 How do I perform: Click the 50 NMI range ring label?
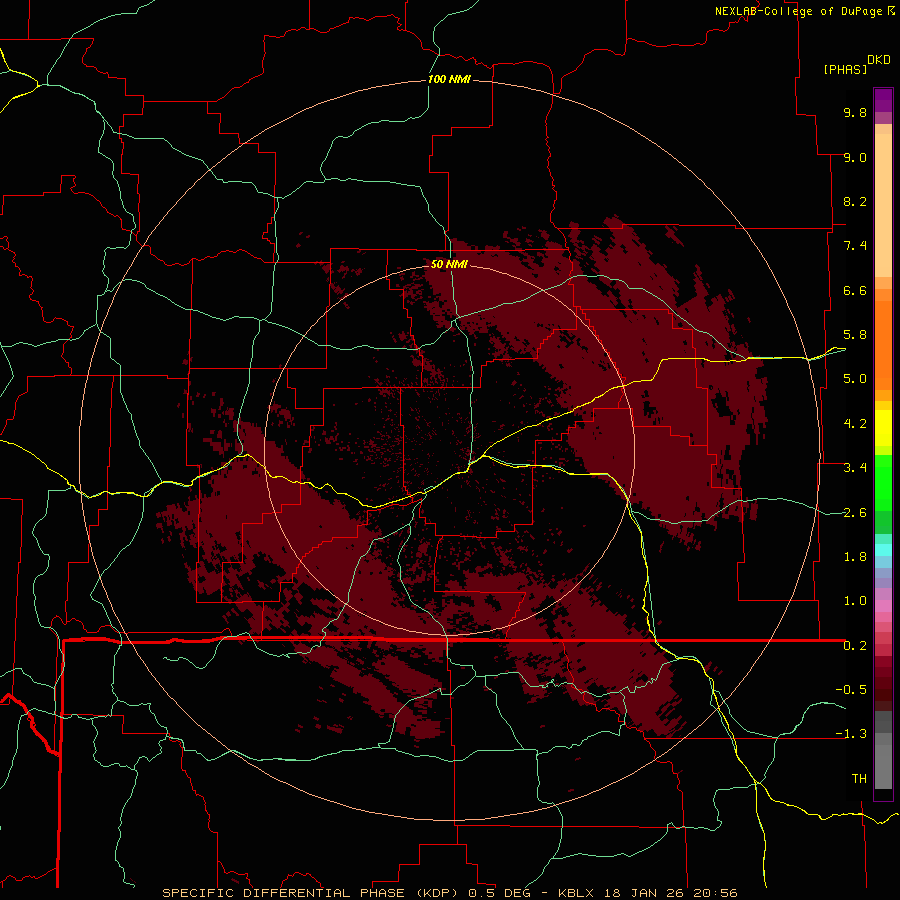pyautogui.click(x=449, y=264)
